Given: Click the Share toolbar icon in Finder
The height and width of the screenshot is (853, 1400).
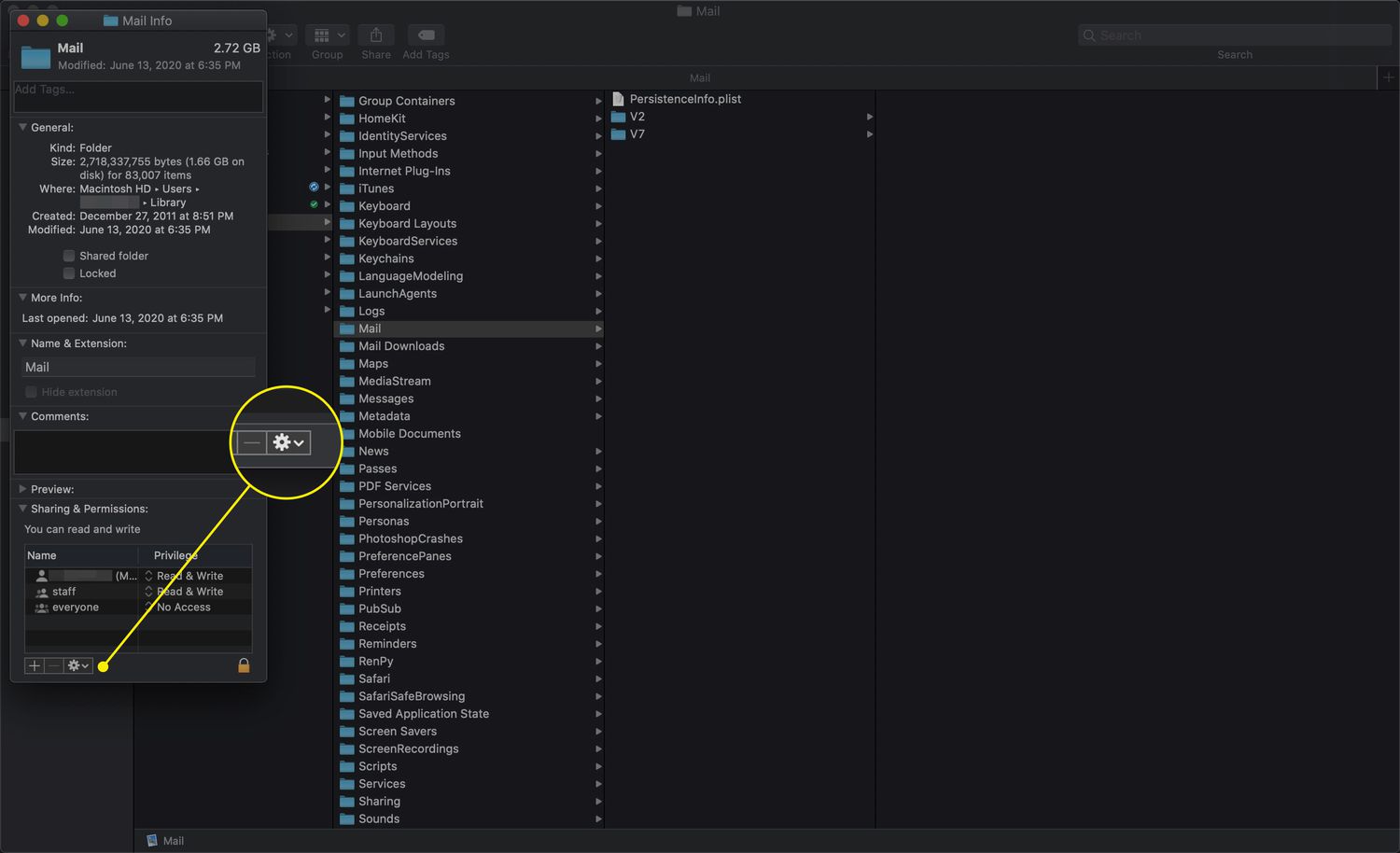Looking at the screenshot, I should pos(376,35).
